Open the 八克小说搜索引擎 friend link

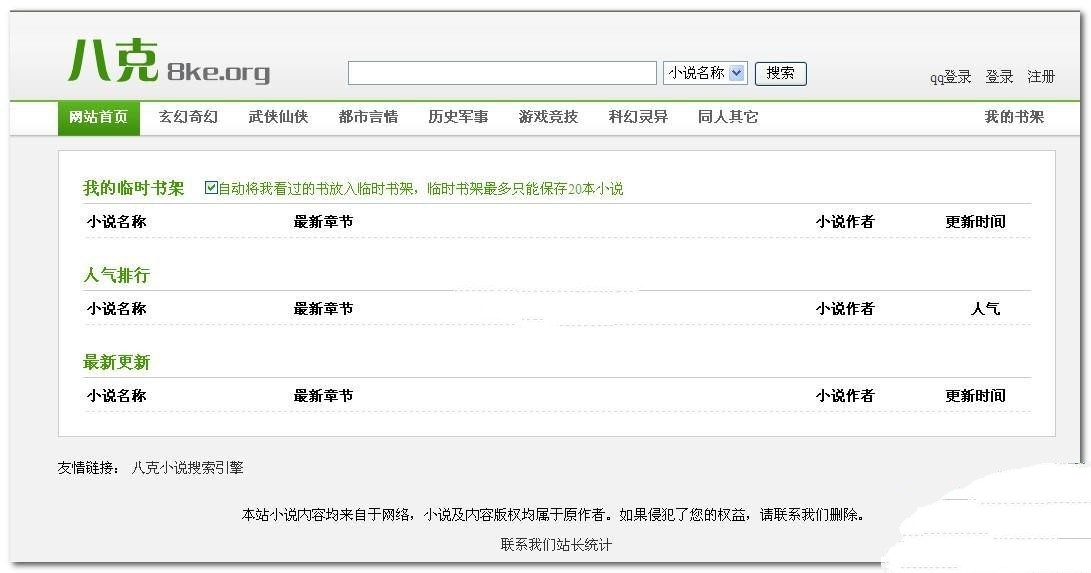coord(187,467)
